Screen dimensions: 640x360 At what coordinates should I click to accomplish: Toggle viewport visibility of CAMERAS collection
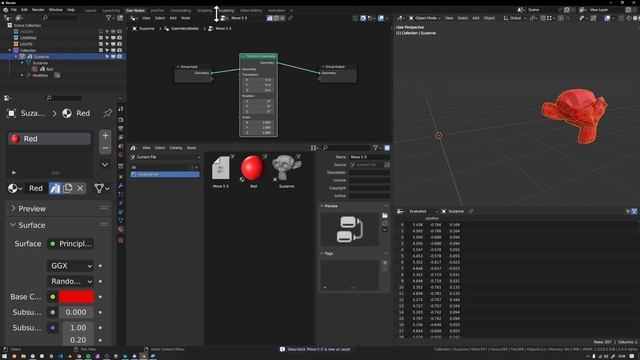113,38
